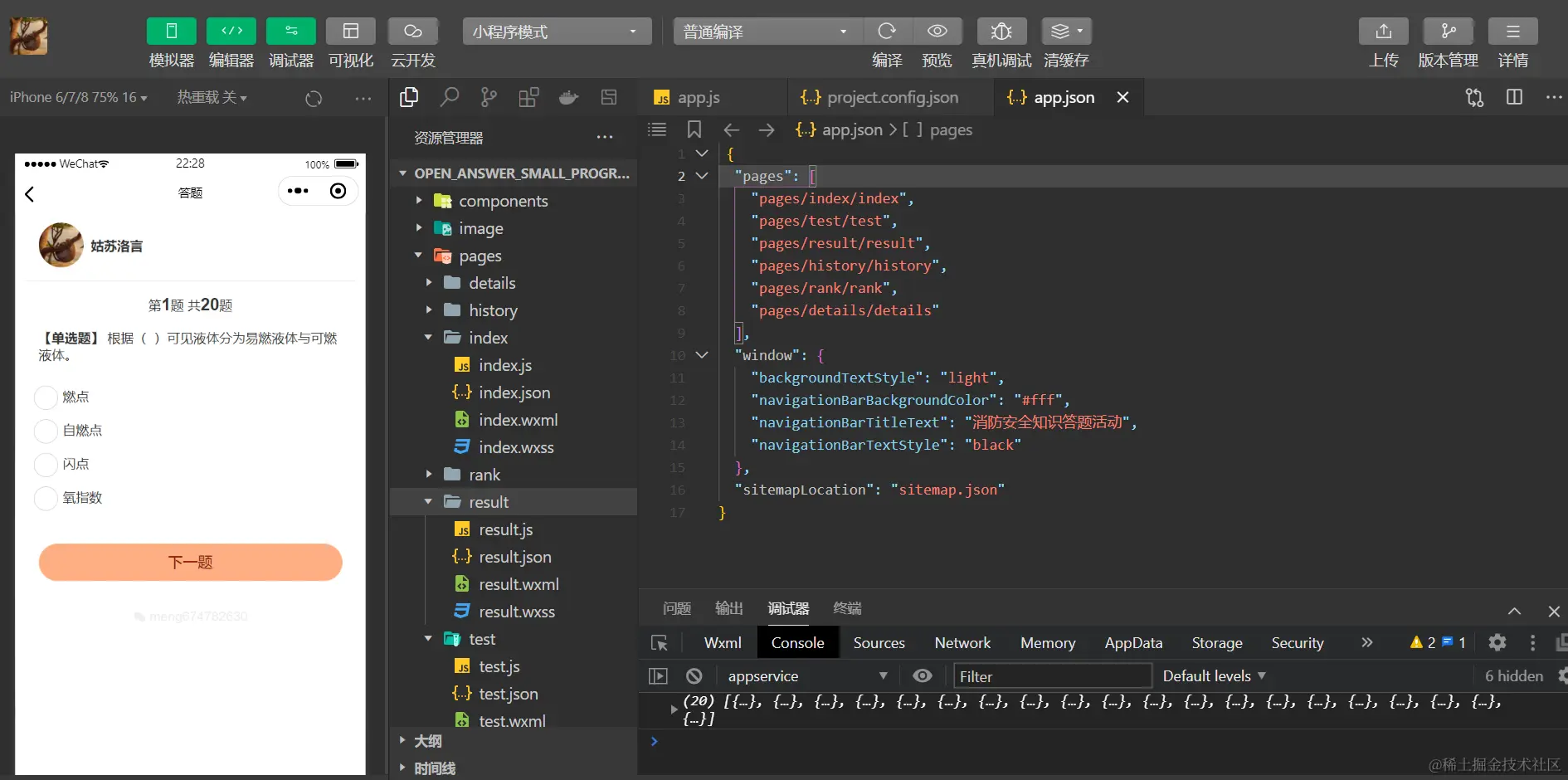The width and height of the screenshot is (1568, 780).
Task: Click the simulator refresh icon
Action: point(314,98)
